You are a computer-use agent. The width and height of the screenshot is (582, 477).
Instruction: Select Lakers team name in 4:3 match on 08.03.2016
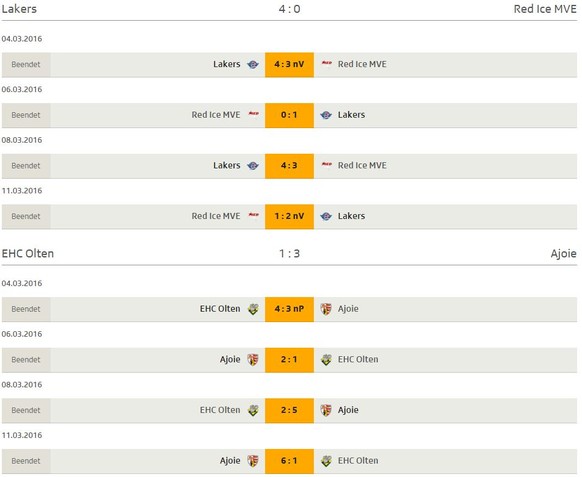[226, 166]
